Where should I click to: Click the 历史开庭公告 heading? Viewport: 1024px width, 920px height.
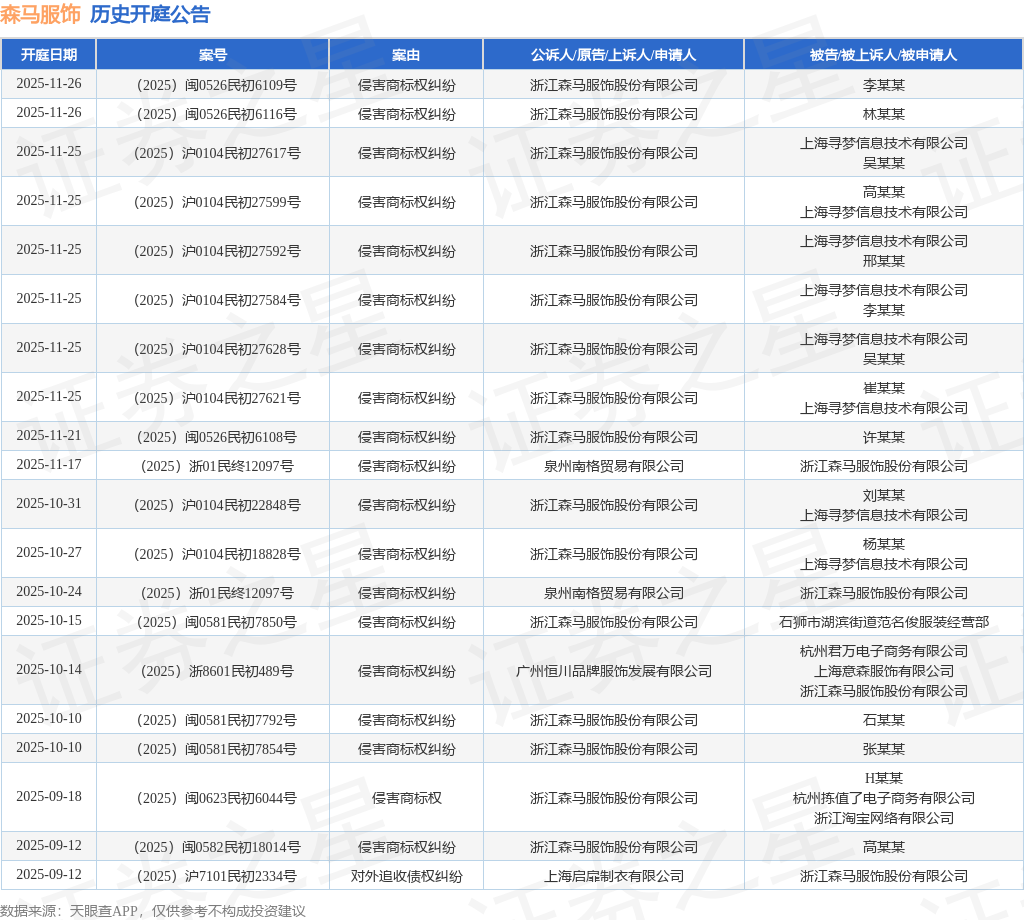(150, 14)
